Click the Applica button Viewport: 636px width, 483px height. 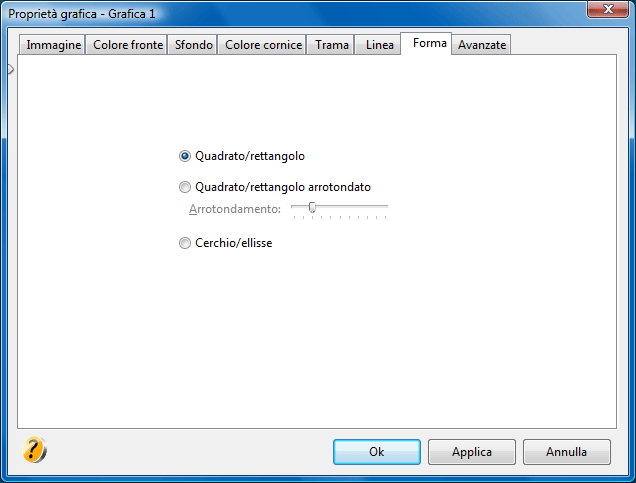coord(472,452)
